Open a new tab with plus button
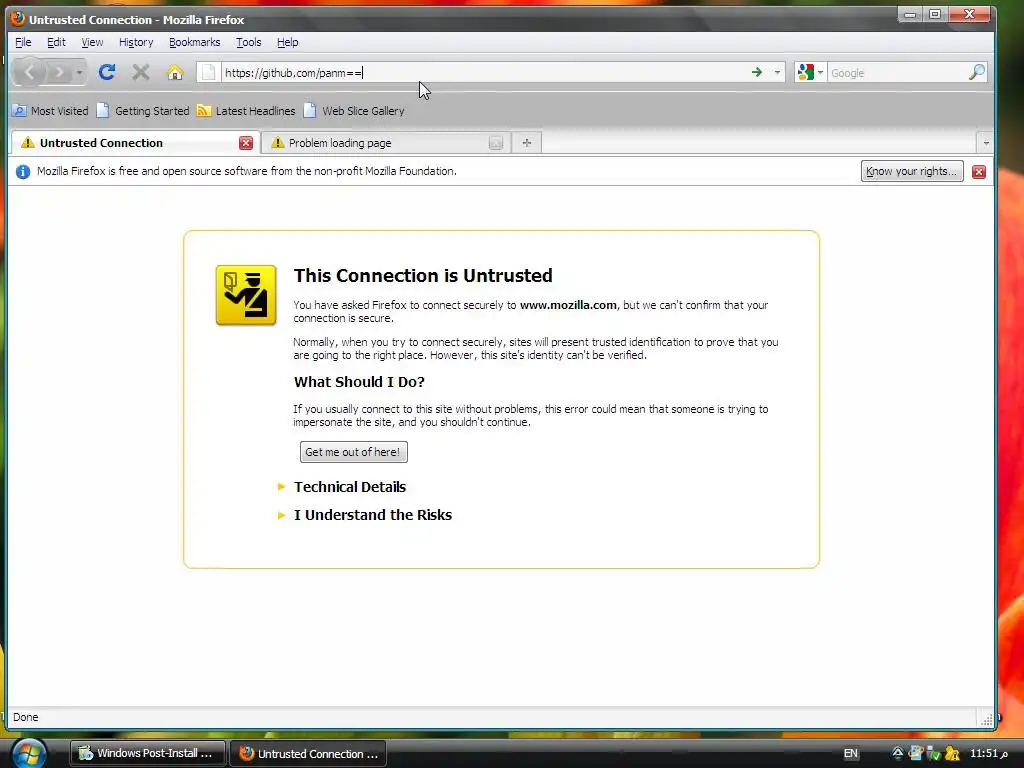Viewport: 1024px width, 768px height. coord(527,142)
